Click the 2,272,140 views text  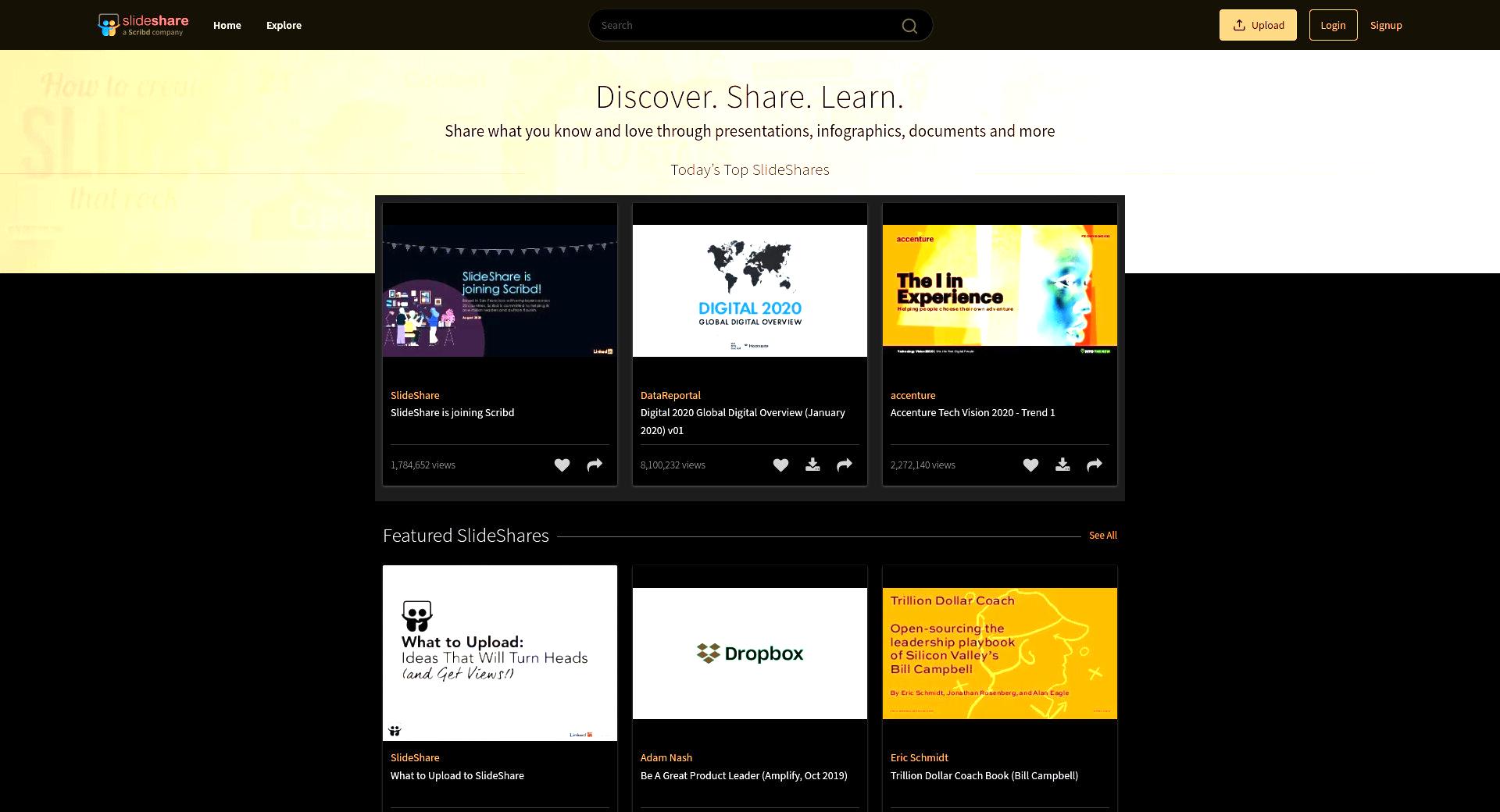[923, 465]
